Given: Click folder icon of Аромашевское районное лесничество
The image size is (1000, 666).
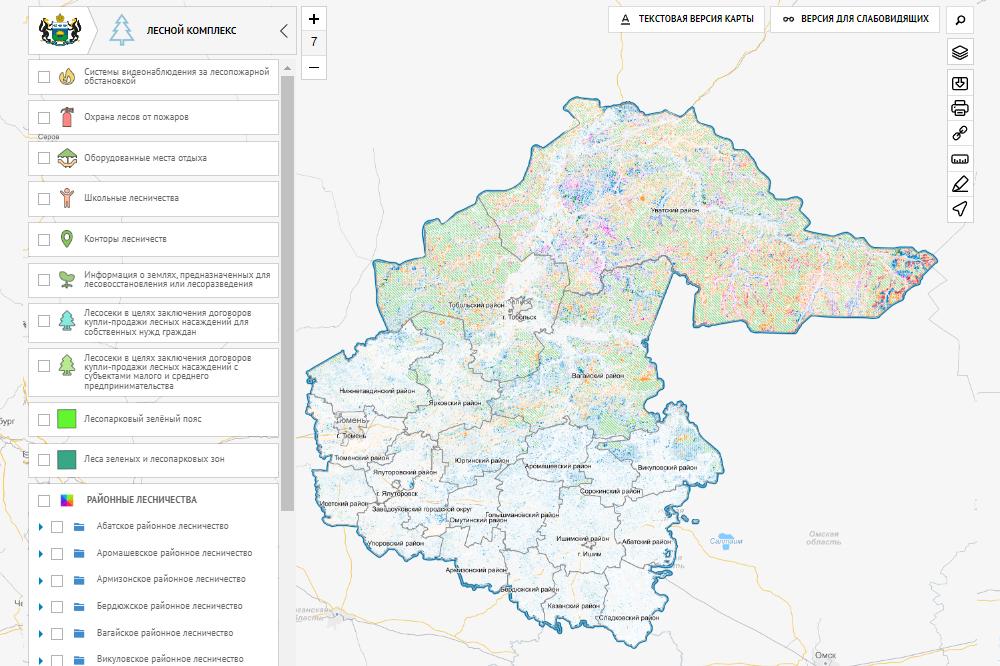Looking at the screenshot, I should pos(79,554).
